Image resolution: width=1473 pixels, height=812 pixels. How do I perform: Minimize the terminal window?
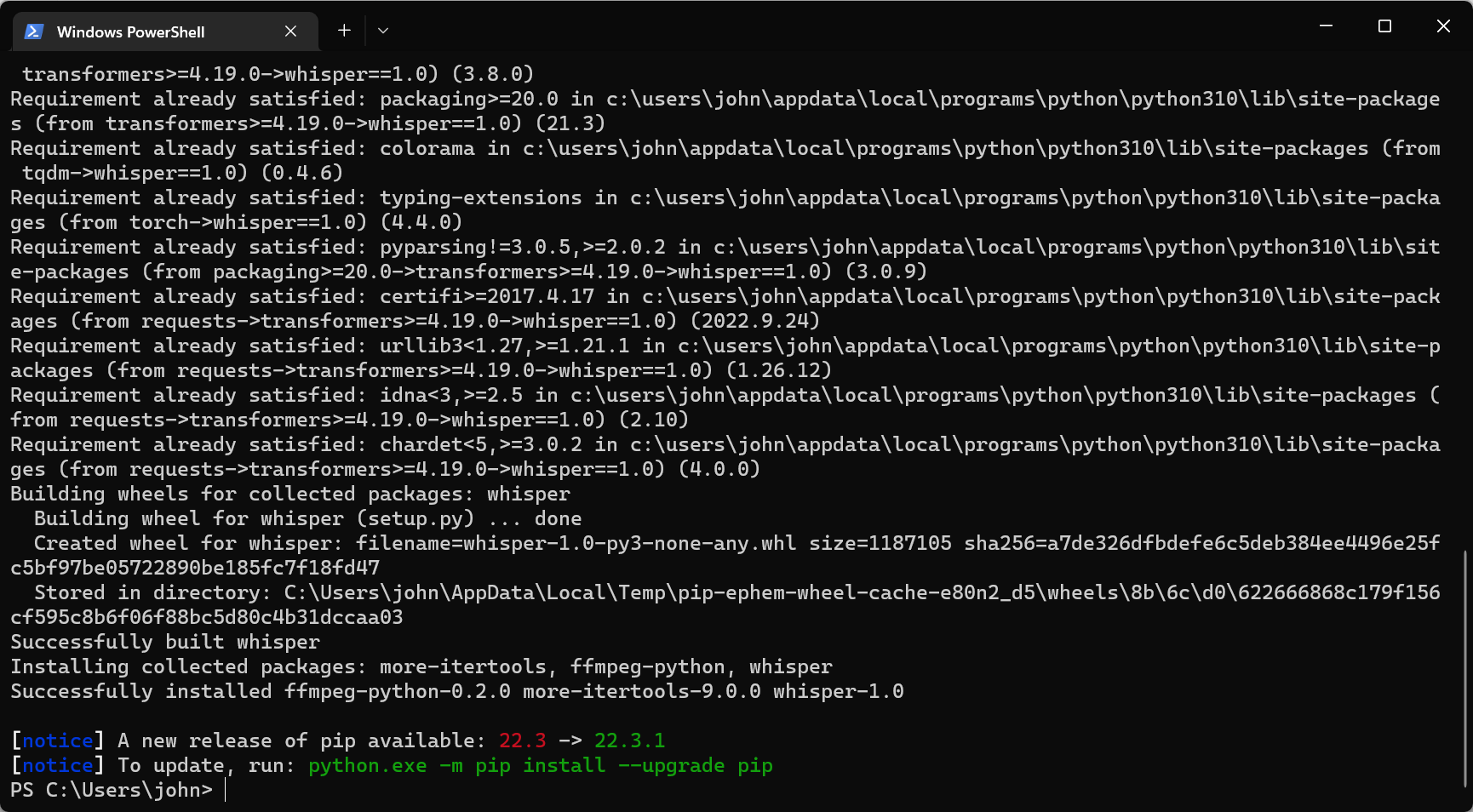pos(1326,26)
